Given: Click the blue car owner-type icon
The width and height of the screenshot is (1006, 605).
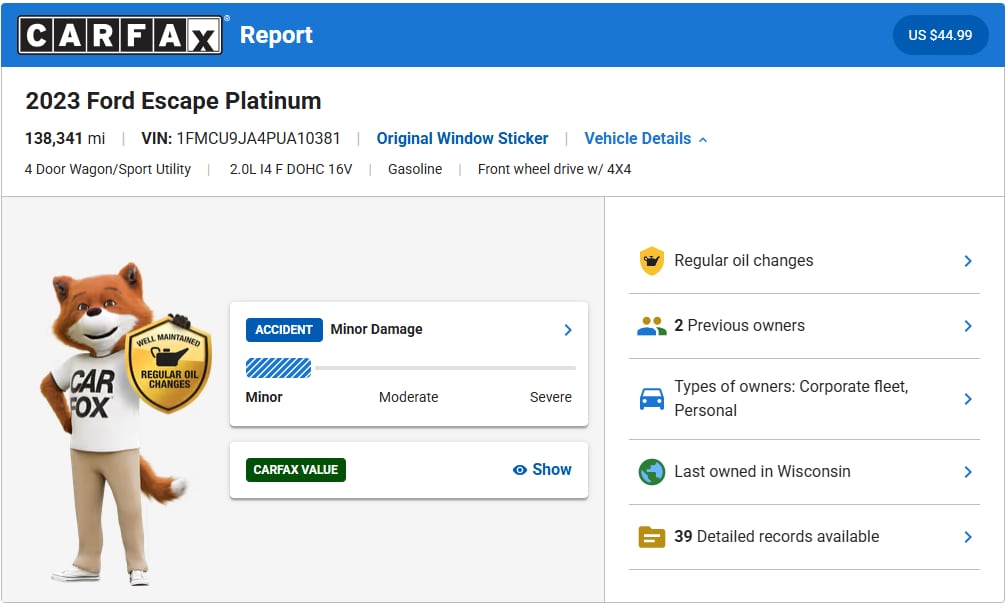Looking at the screenshot, I should tap(651, 399).
